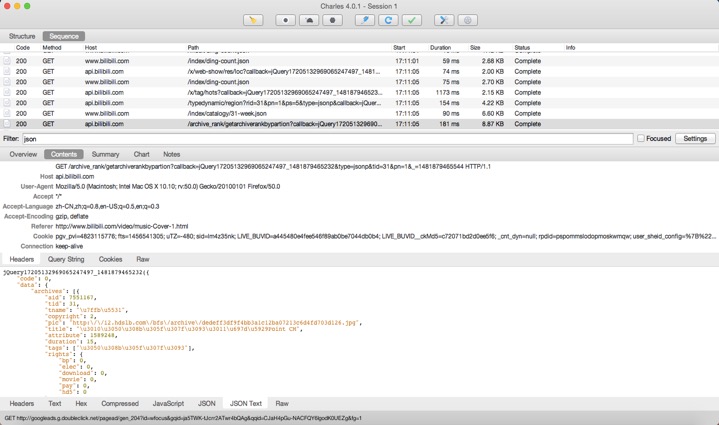Switch to Sequence view
This screenshot has height=425, width=719.
pos(64,36)
